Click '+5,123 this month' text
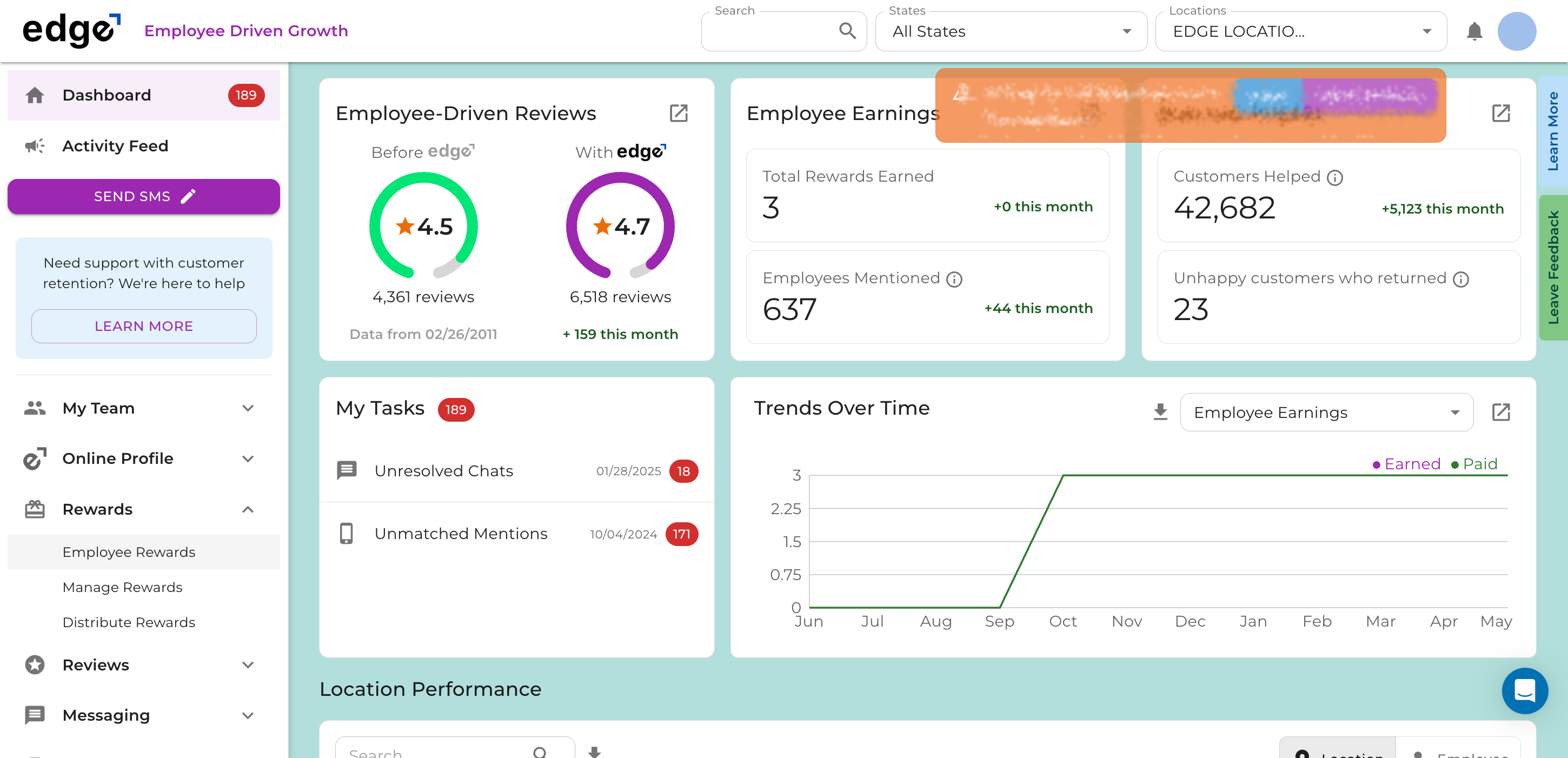The image size is (1568, 758). [x=1442, y=209]
